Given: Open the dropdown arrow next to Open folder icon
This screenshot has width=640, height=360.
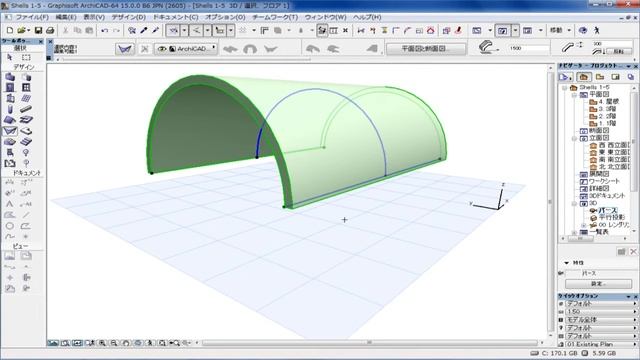Looking at the screenshot, I should pos(29,31).
